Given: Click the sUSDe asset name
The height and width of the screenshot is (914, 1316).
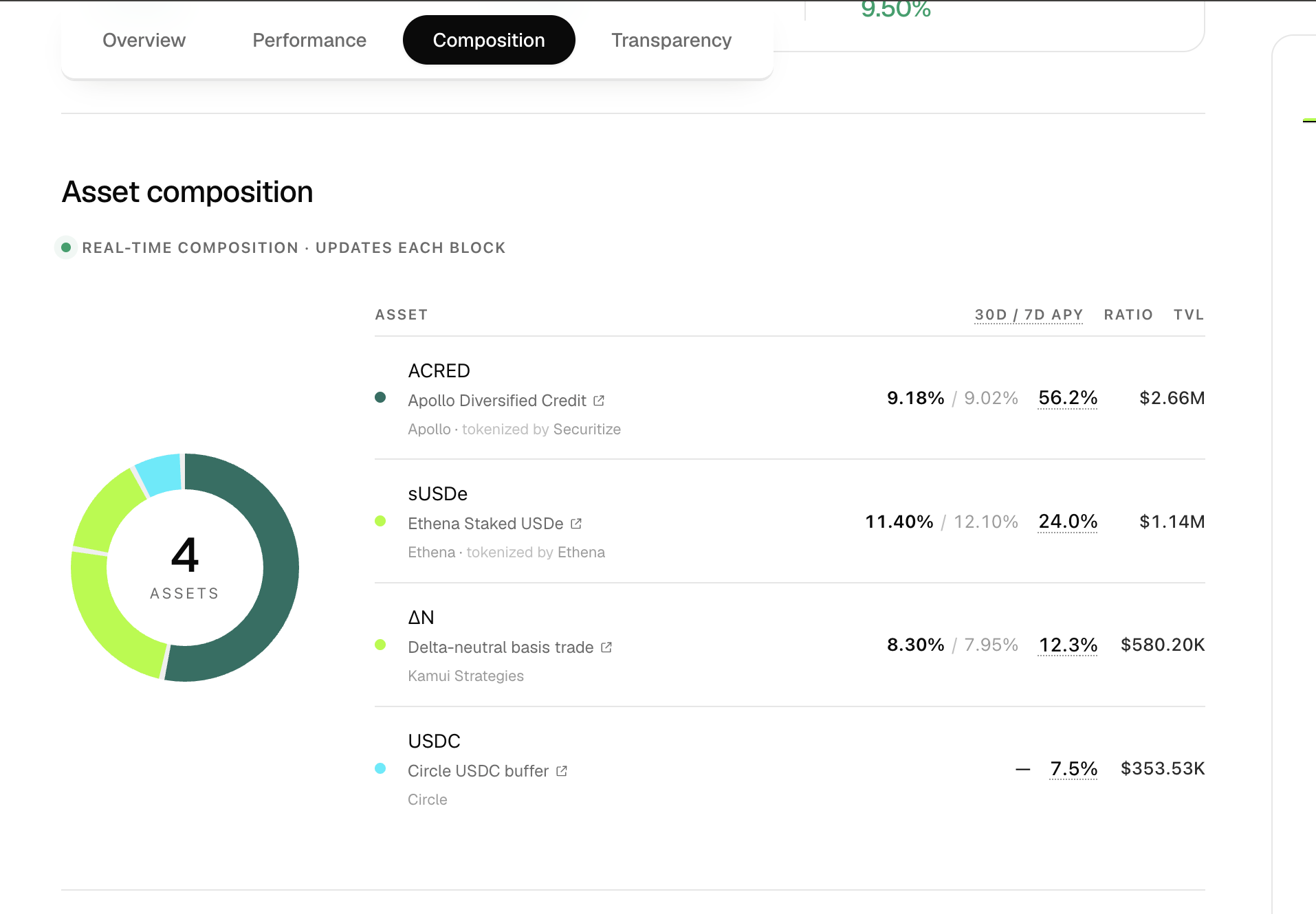Looking at the screenshot, I should pyautogui.click(x=437, y=494).
